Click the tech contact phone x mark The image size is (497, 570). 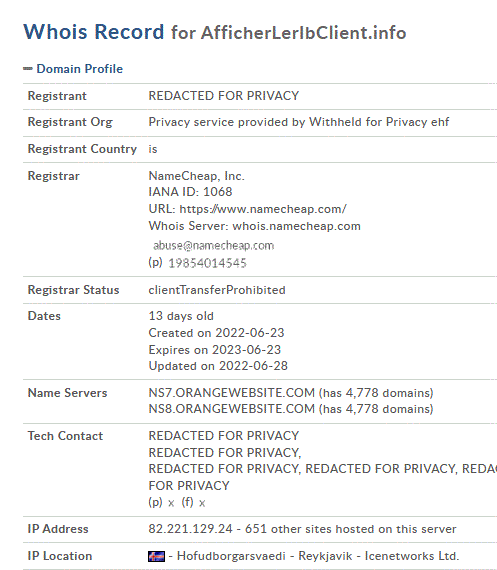[x=171, y=503]
